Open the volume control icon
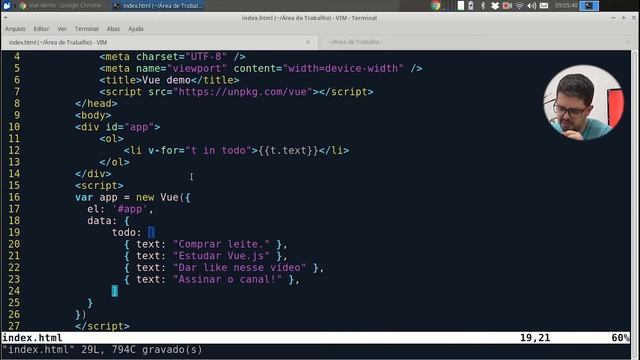 (x=531, y=6)
